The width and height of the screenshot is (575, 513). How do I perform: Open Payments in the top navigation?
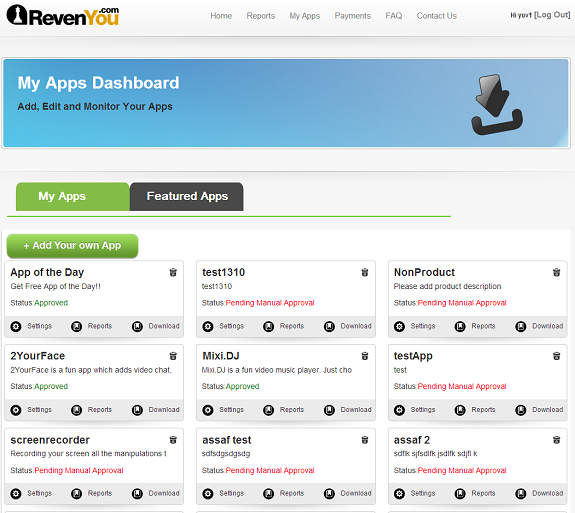tap(352, 16)
